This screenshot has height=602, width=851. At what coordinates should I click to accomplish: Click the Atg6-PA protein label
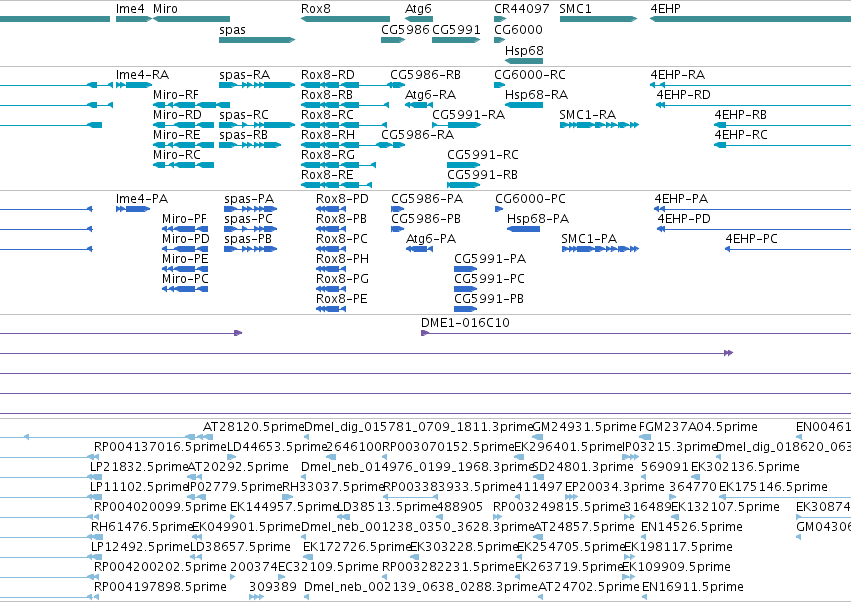tap(431, 239)
